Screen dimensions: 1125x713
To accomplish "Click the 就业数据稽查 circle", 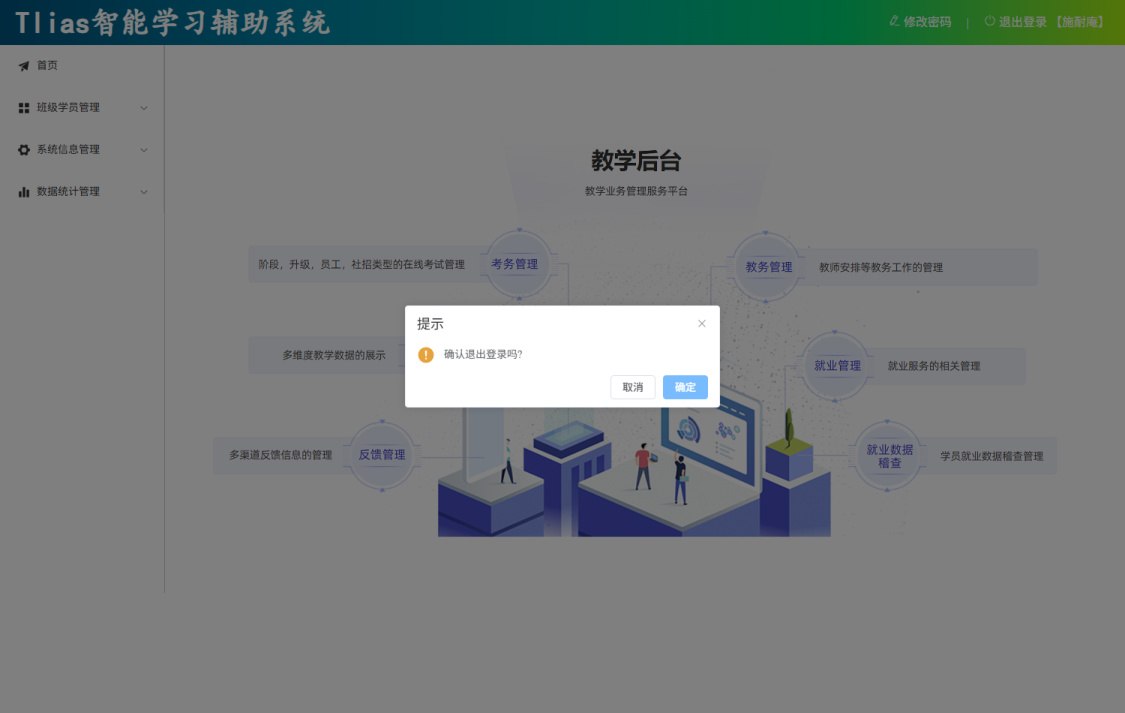I will click(888, 455).
